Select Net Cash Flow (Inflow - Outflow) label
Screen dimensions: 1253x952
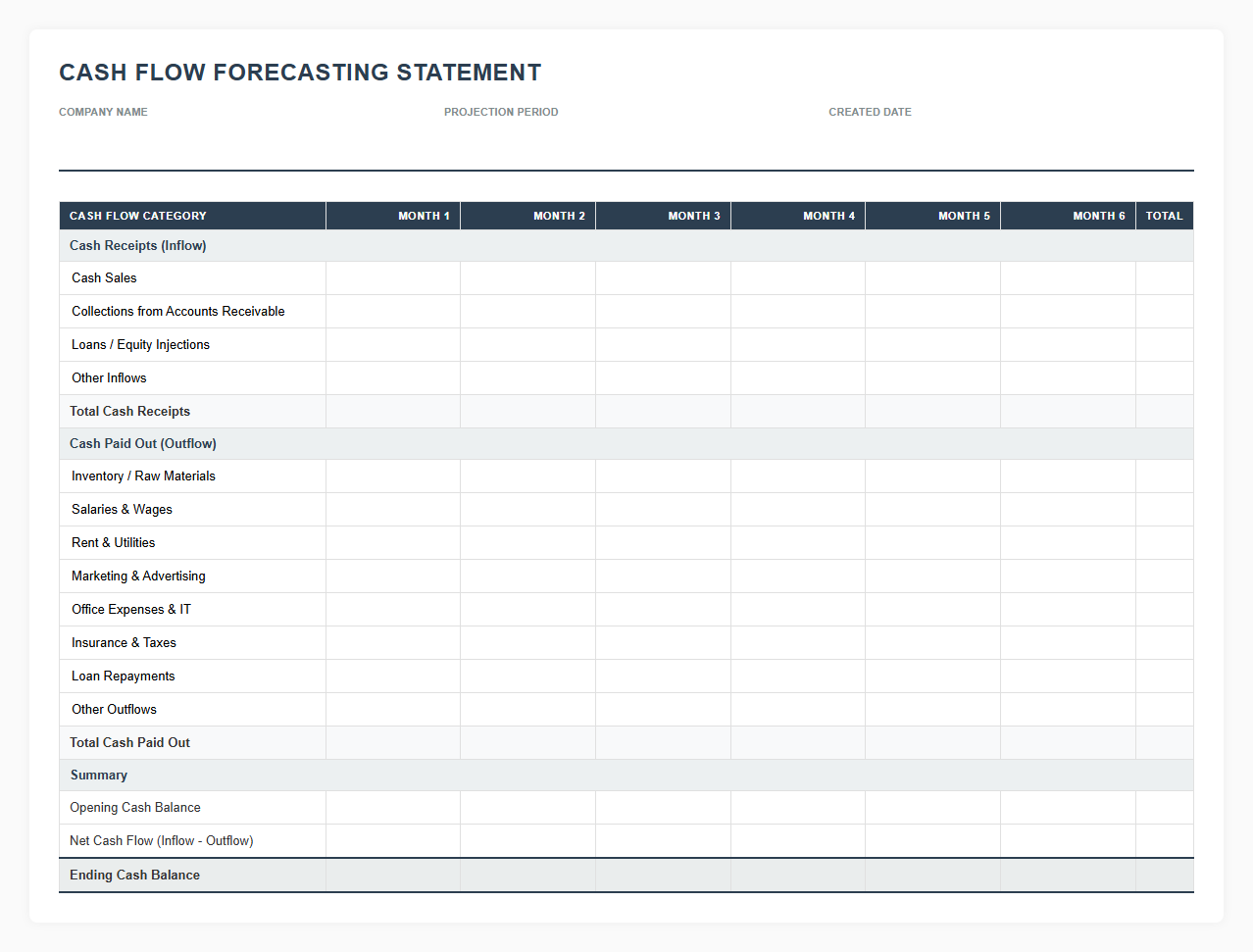click(162, 841)
